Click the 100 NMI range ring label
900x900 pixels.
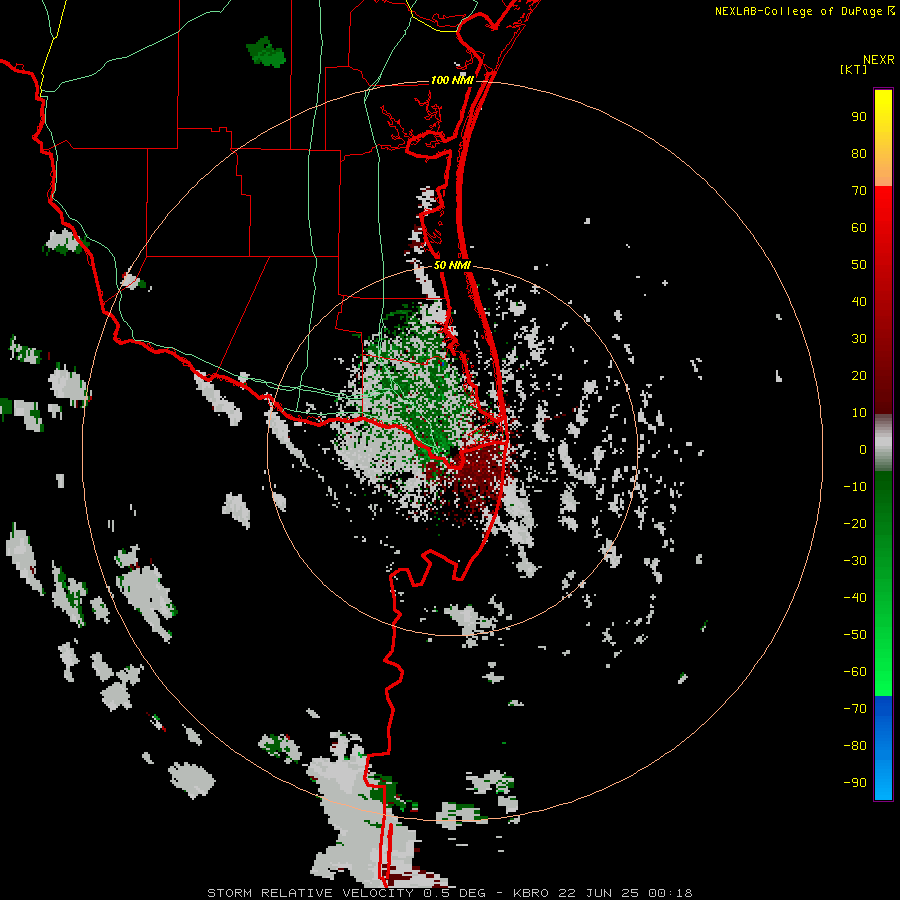[452, 80]
